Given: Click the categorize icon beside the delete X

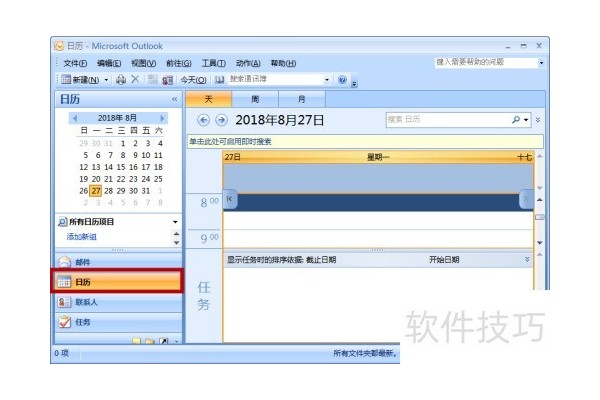Looking at the screenshot, I should [x=153, y=80].
